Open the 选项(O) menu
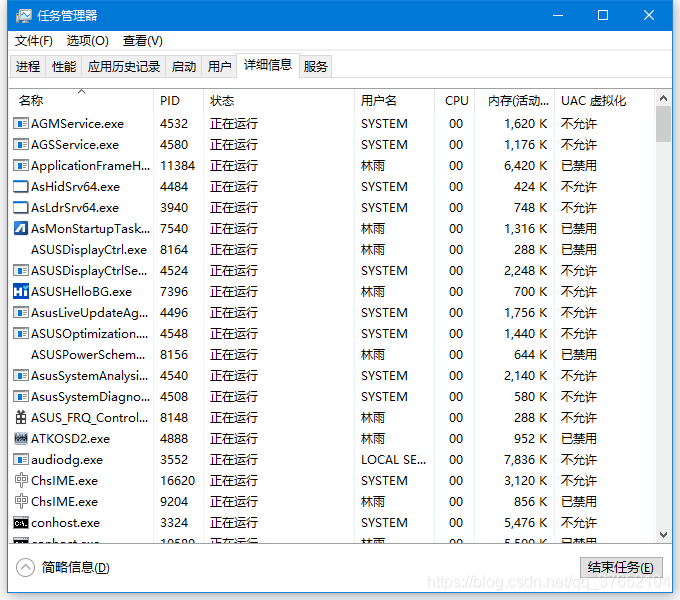Screen dimensions: 680x600 tap(88, 41)
